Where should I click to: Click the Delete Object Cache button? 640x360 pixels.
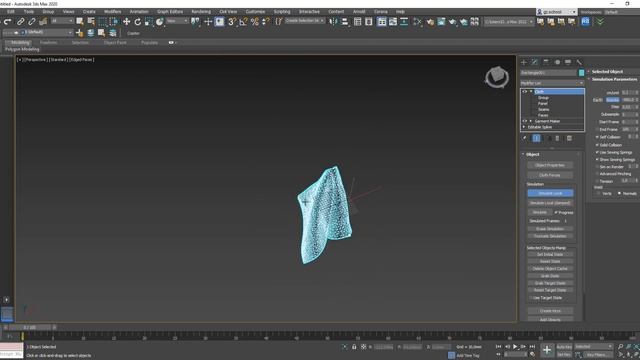tap(550, 269)
